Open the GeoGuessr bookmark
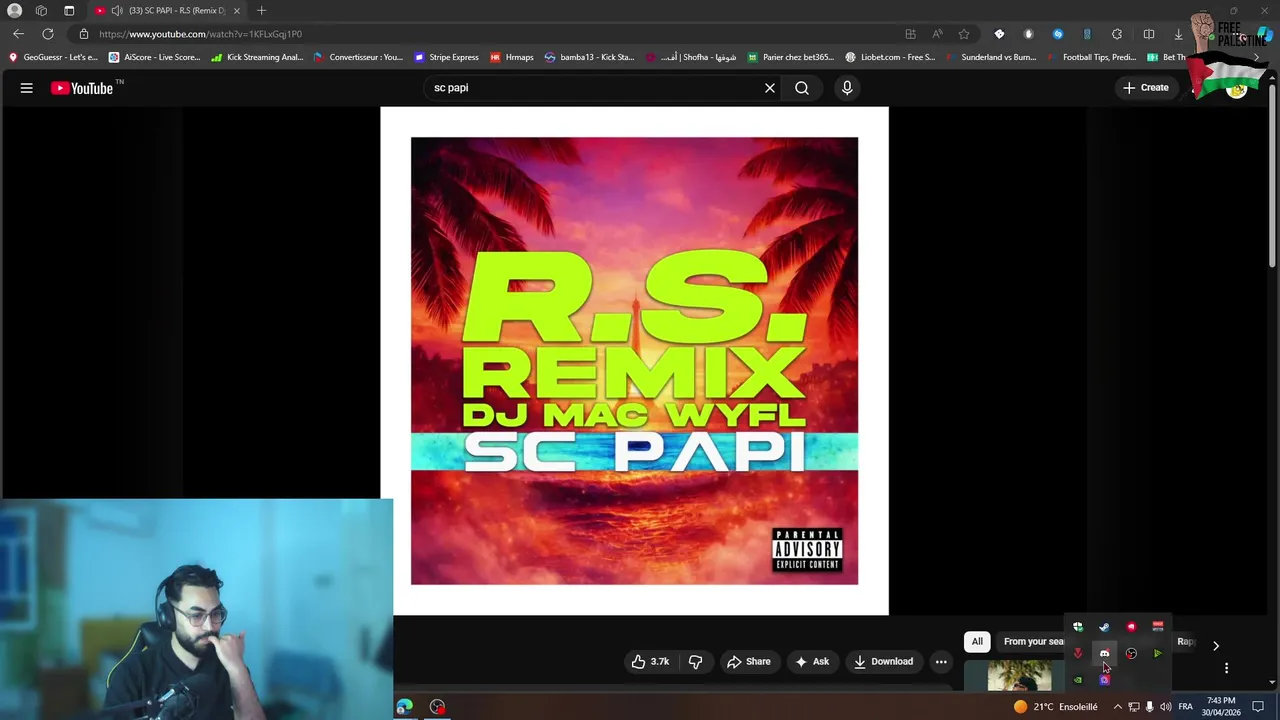This screenshot has height=720, width=1280. 53,57
